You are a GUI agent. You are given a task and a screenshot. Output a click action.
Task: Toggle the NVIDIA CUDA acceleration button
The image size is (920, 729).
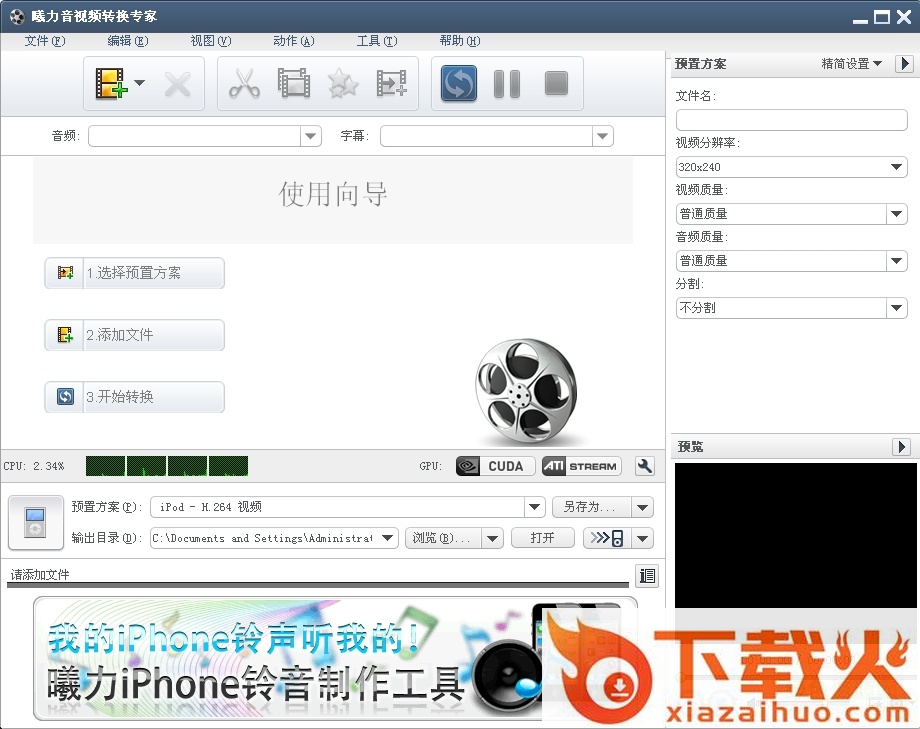pos(495,466)
